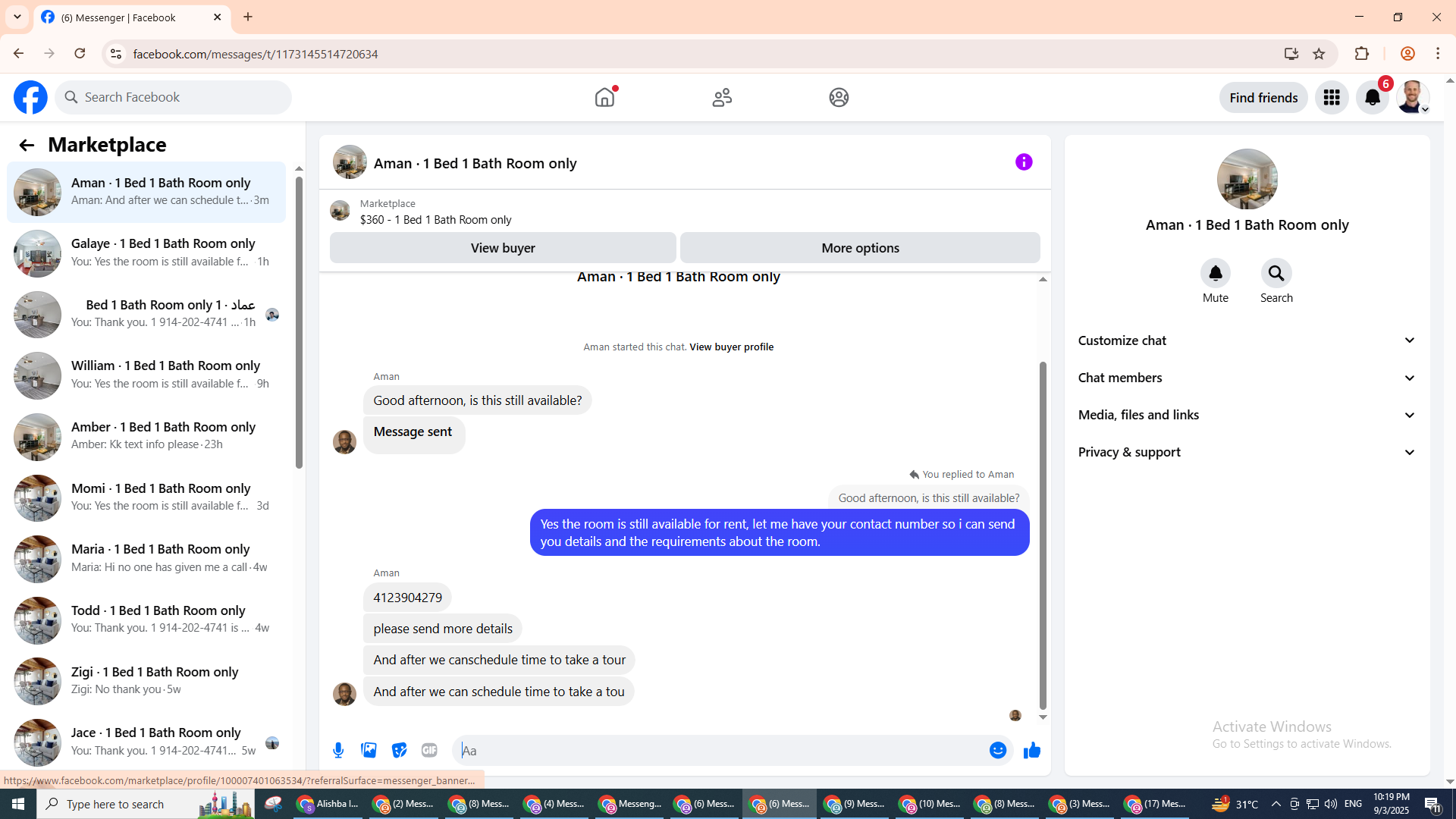Screen dimensions: 1456x819
Task: Bookmark this tab with the star
Action: coord(1319,53)
